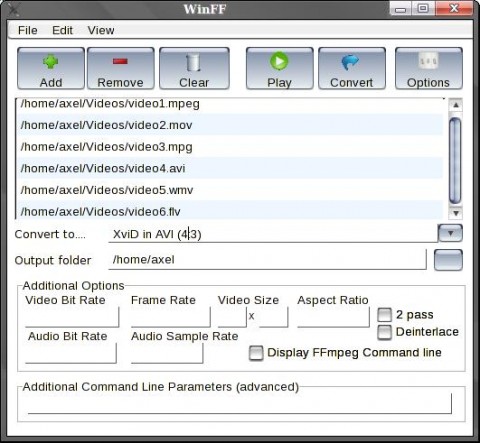This screenshot has height=443, width=480.
Task: Click the green Add files icon
Action: (x=51, y=62)
